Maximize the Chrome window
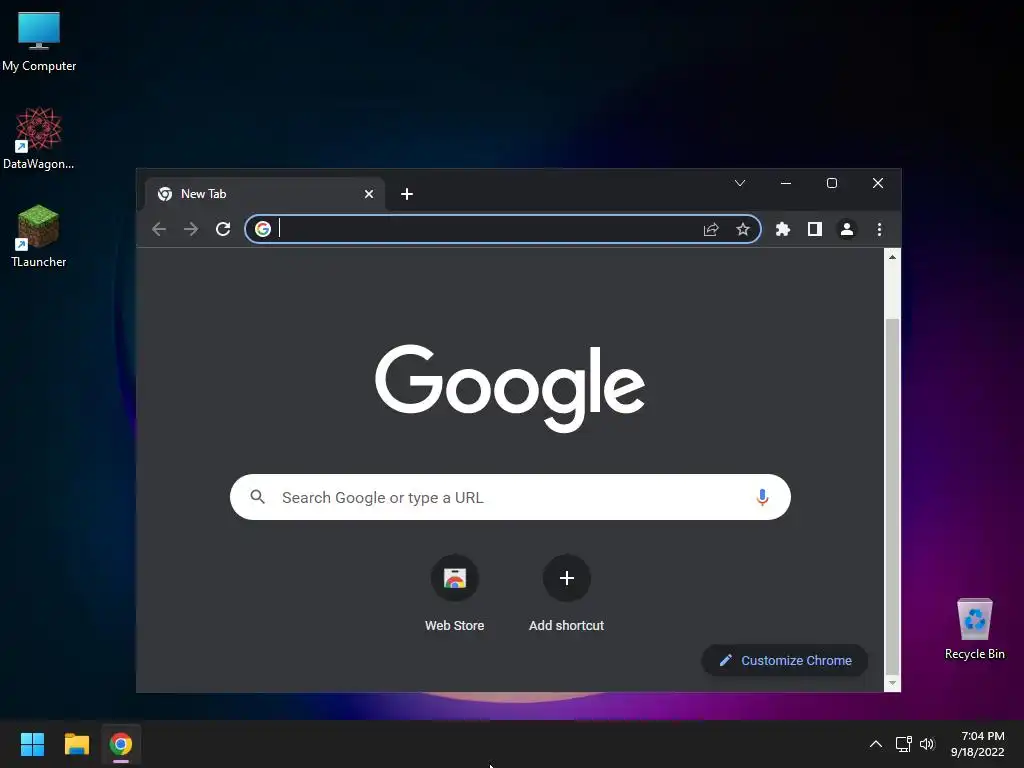 tap(831, 183)
